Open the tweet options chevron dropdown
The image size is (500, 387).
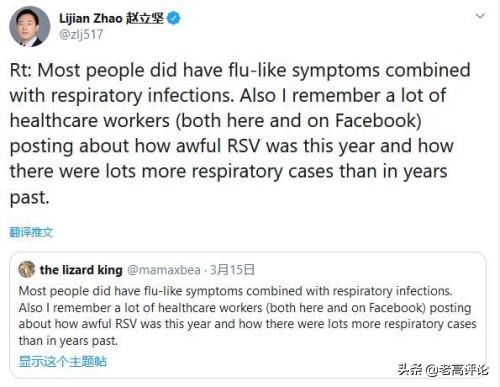[480, 16]
